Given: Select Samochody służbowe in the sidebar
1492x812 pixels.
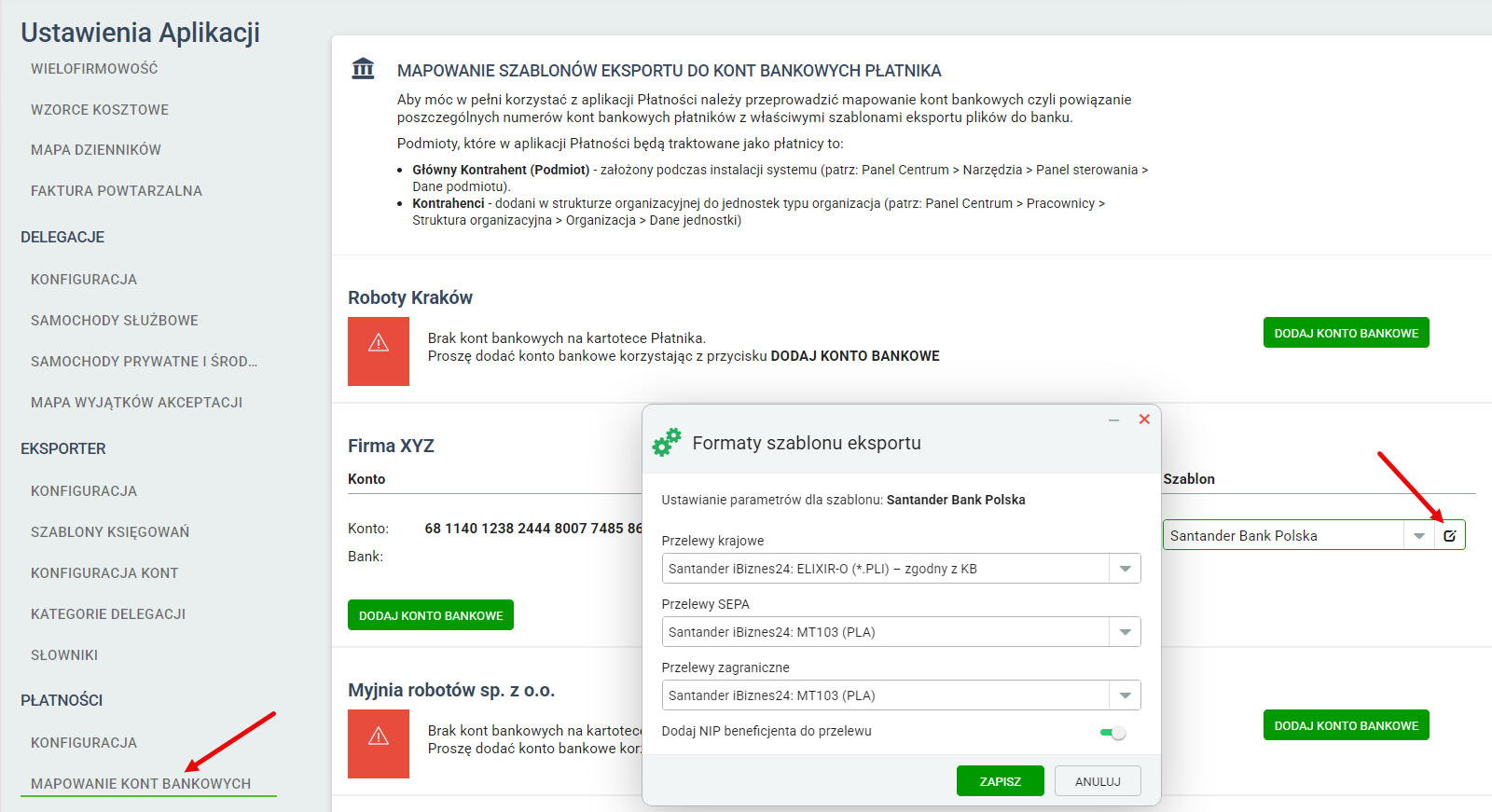Looking at the screenshot, I should [115, 321].
